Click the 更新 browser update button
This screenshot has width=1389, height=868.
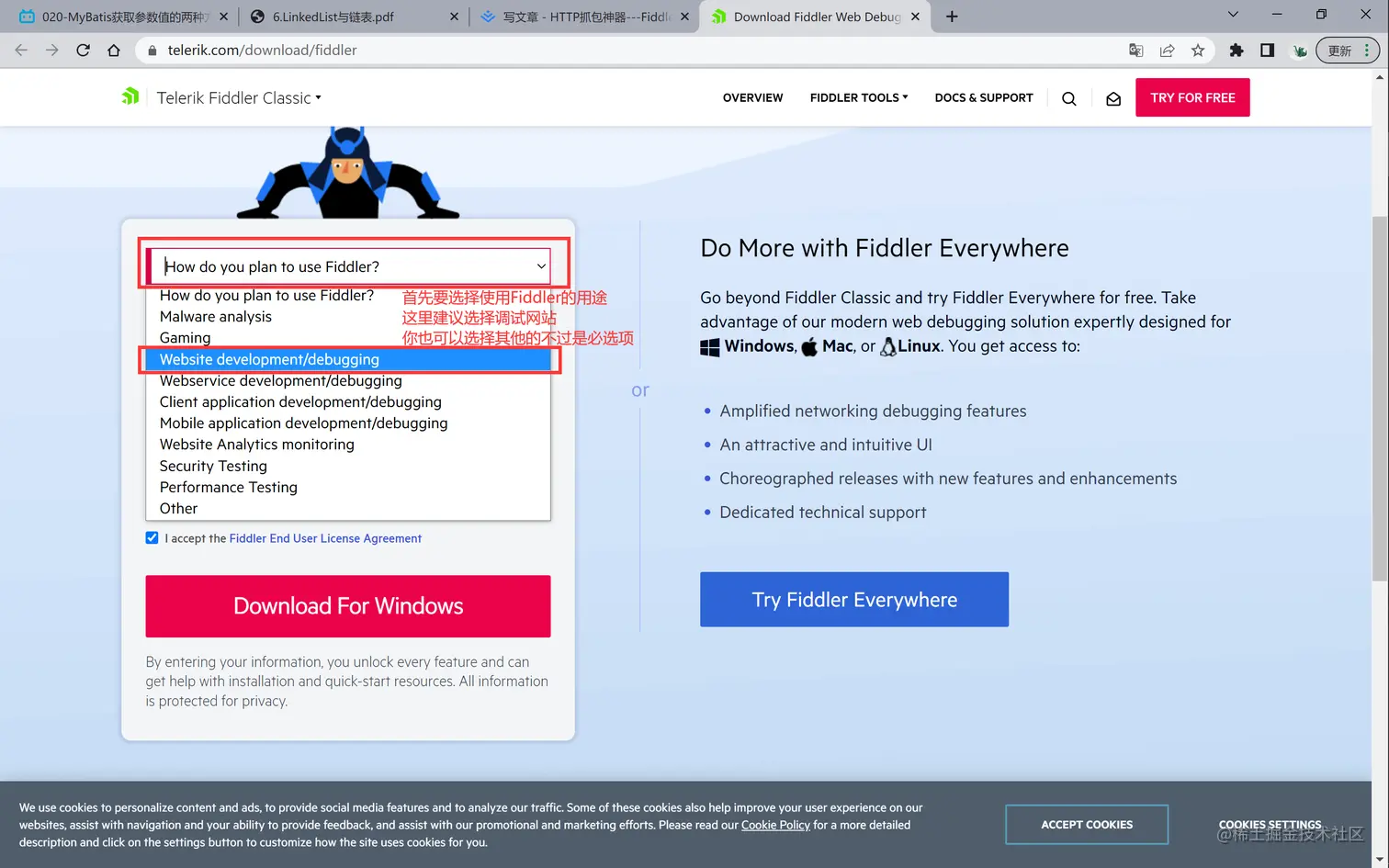1346,51
